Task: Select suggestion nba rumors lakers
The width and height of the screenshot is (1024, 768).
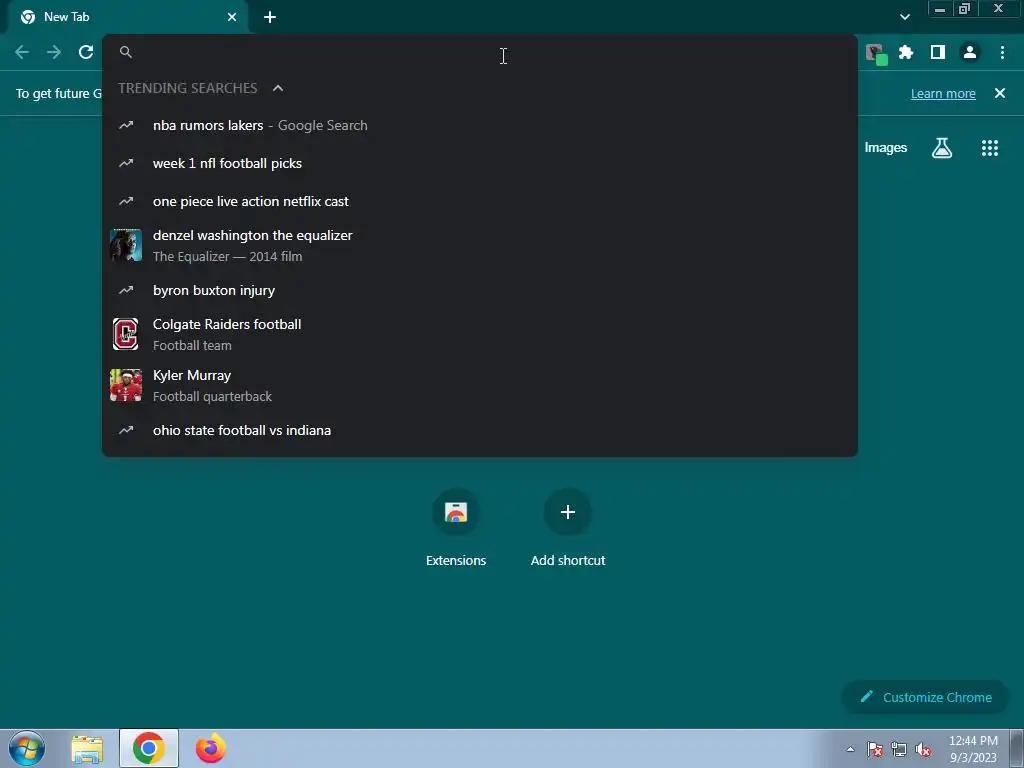Action: [479, 125]
